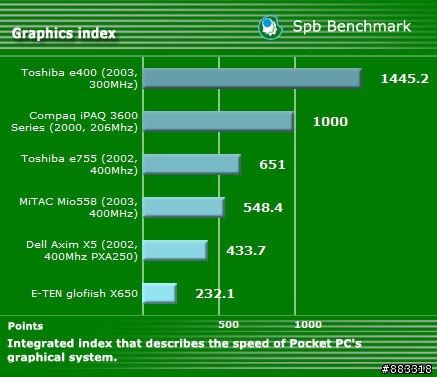Select the Compaq iPAQ 3600 bar
Viewport: 437px width, 377px height.
pos(219,121)
